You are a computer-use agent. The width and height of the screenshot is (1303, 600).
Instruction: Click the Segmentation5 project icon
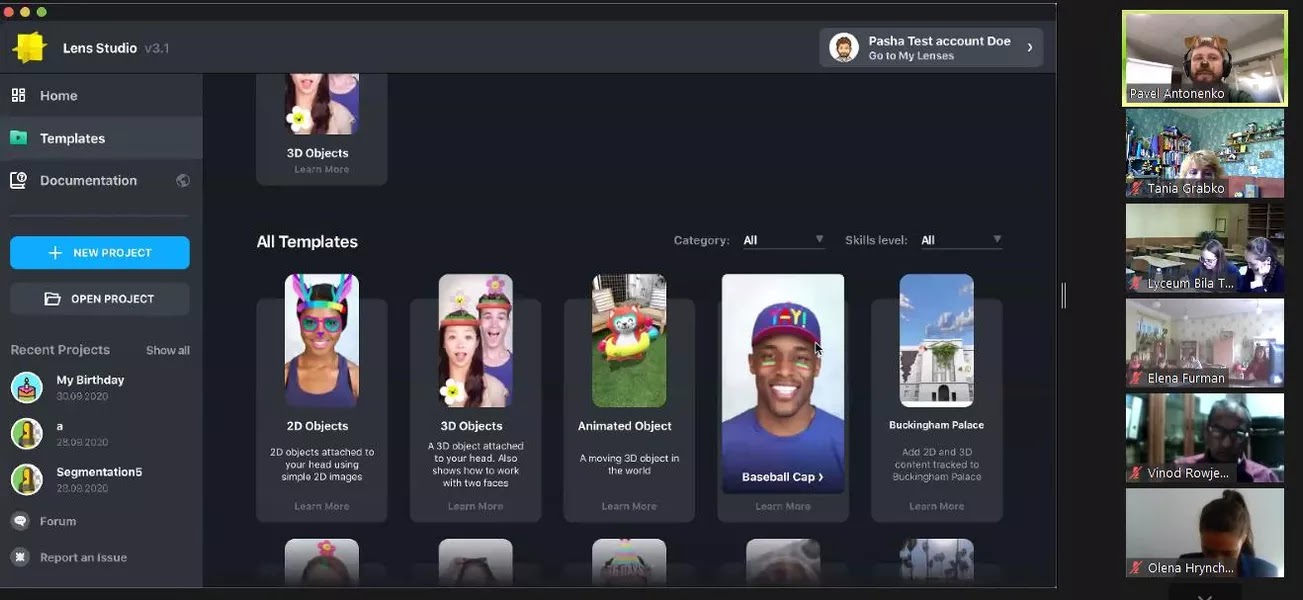27,479
